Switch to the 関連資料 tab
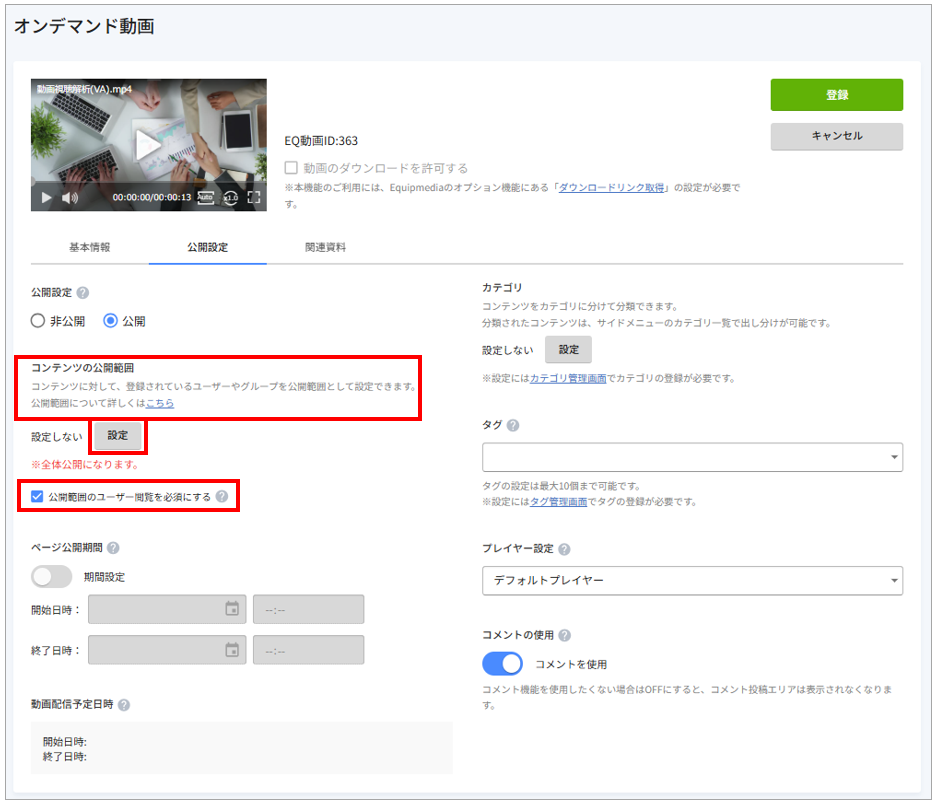 [325, 248]
